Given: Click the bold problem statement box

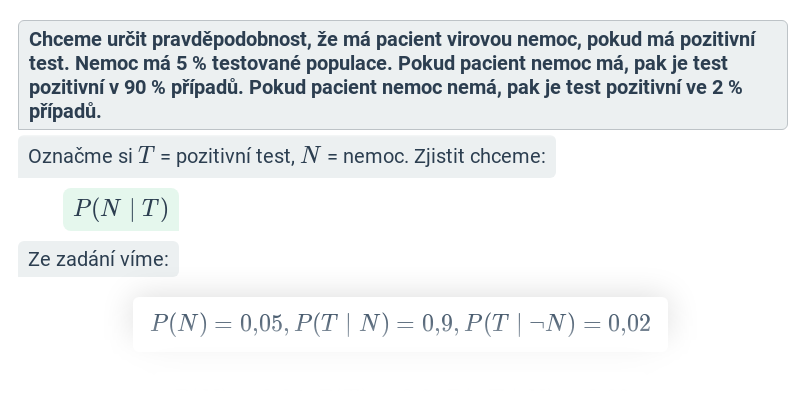Looking at the screenshot, I should click(403, 75).
